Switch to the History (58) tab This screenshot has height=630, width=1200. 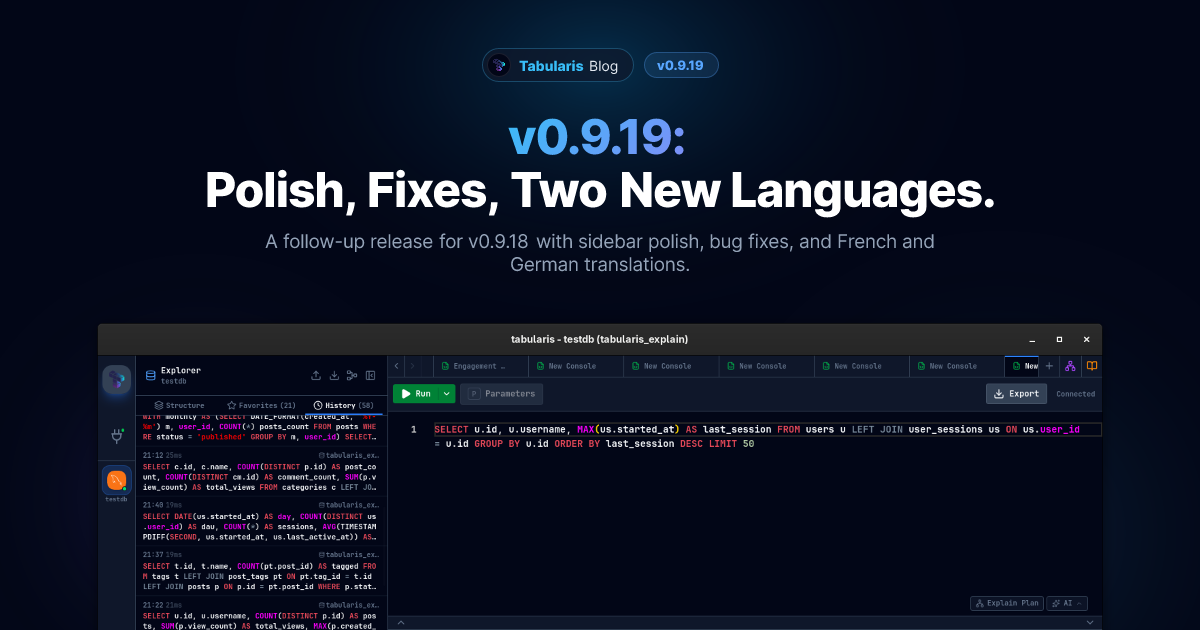[x=344, y=405]
